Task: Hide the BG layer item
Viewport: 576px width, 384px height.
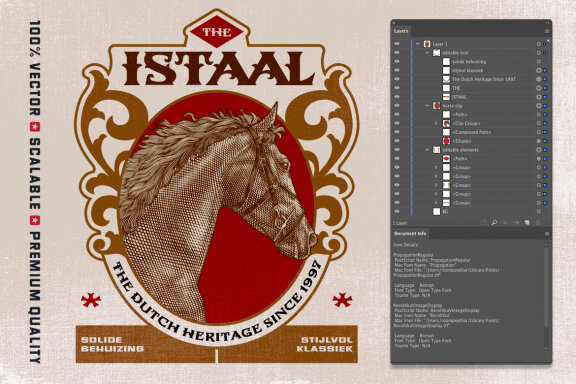Action: click(x=397, y=212)
